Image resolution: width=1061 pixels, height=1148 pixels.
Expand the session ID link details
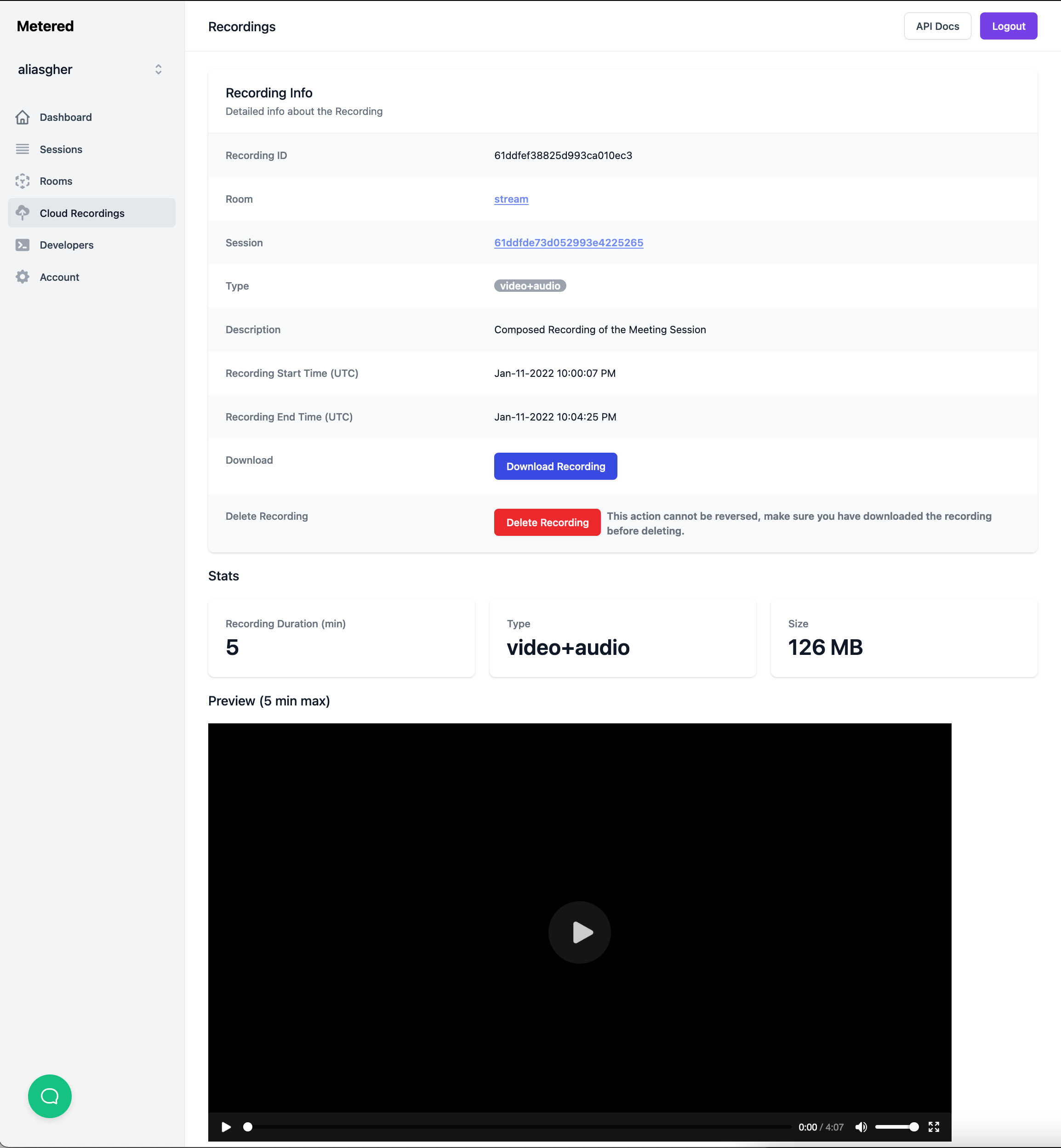click(569, 242)
